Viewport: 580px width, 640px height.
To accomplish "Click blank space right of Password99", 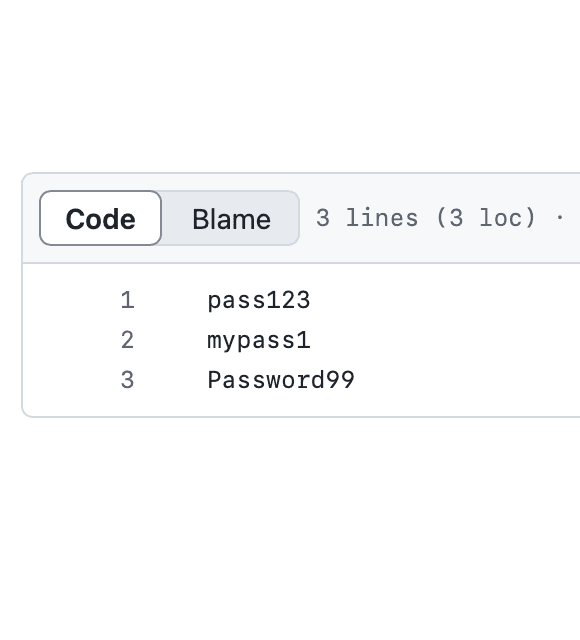I will (x=469, y=380).
